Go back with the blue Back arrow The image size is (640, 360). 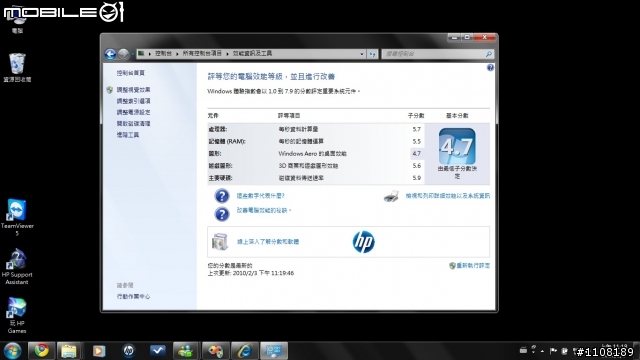[110, 54]
